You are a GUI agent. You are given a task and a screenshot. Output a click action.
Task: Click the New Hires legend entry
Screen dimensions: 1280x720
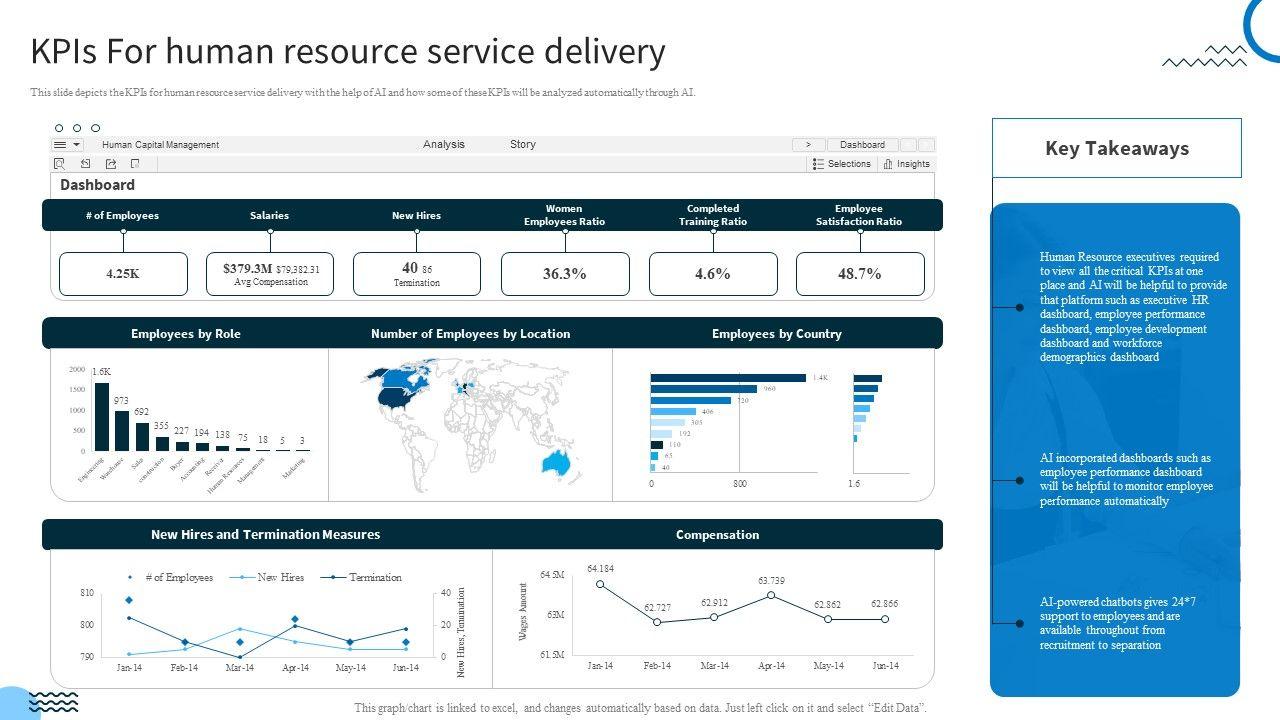267,577
